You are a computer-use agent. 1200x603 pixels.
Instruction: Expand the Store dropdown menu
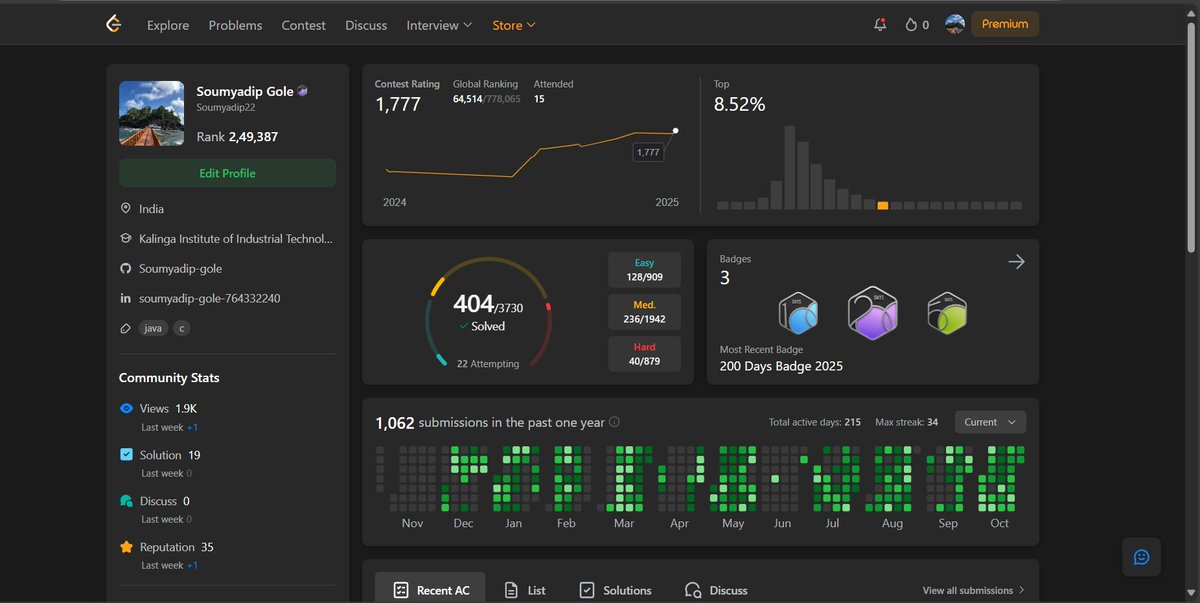tap(514, 25)
